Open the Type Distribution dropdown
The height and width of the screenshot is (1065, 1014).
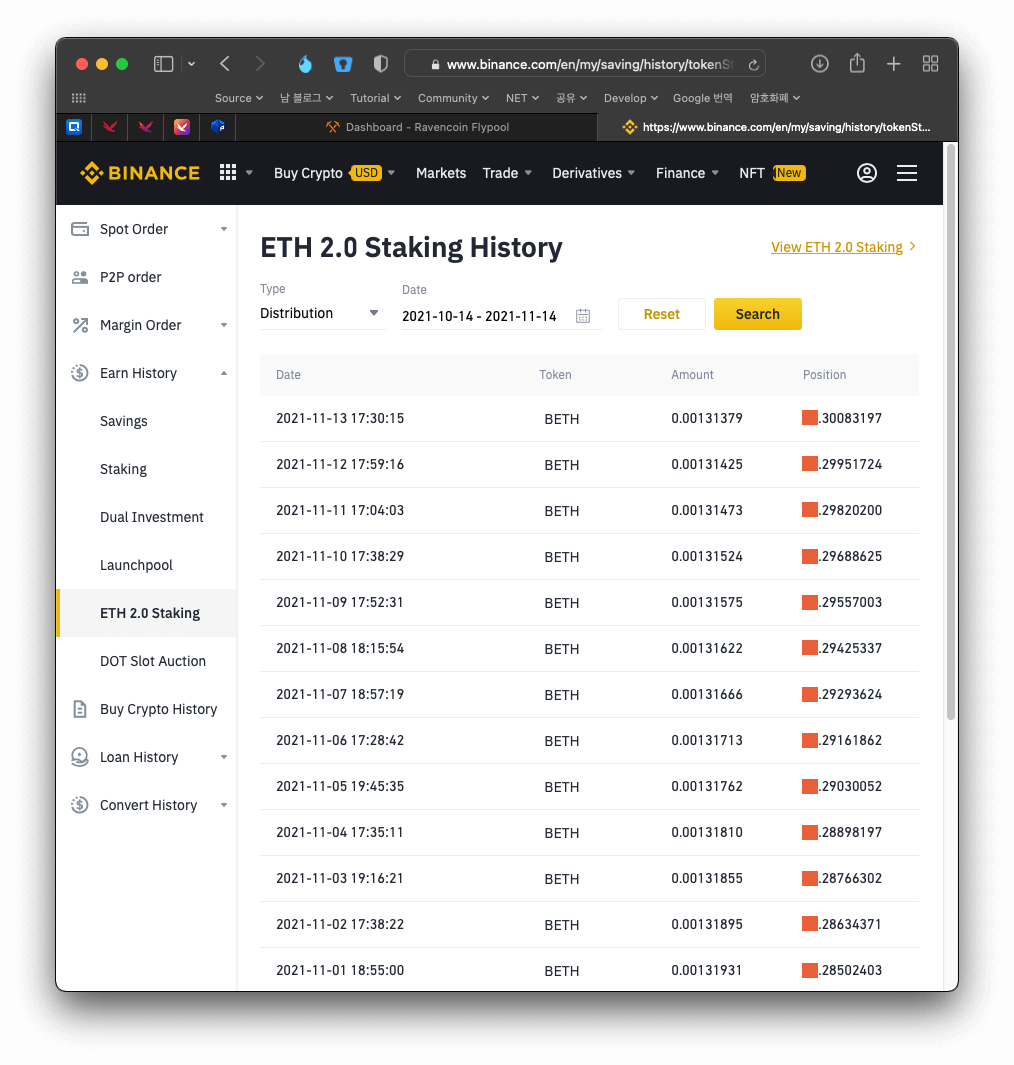(x=322, y=314)
